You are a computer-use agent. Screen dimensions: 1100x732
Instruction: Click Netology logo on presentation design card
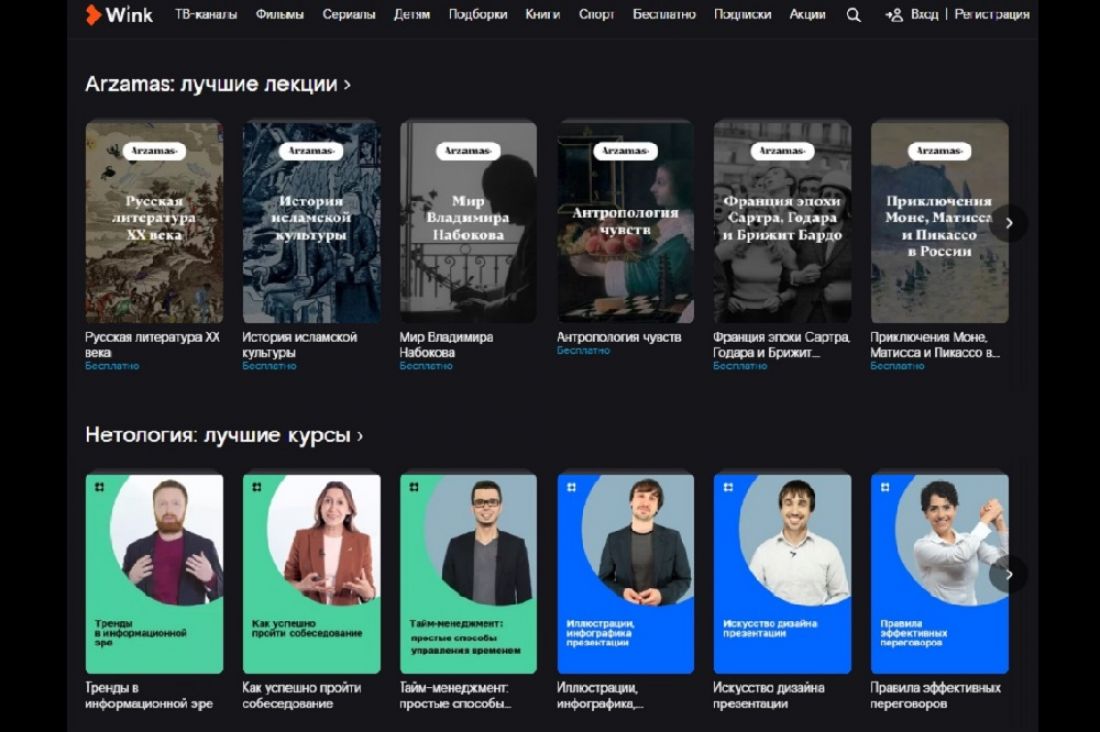pos(729,487)
